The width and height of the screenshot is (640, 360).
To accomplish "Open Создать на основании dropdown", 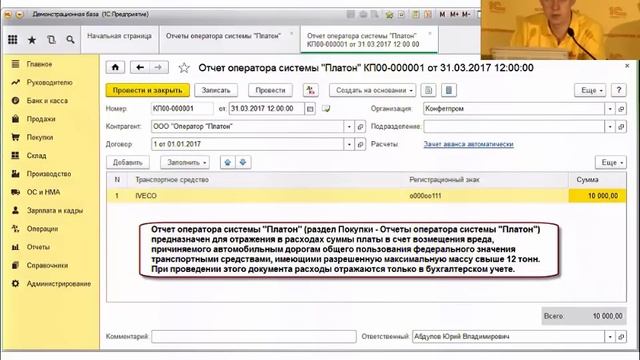I will [373, 90].
